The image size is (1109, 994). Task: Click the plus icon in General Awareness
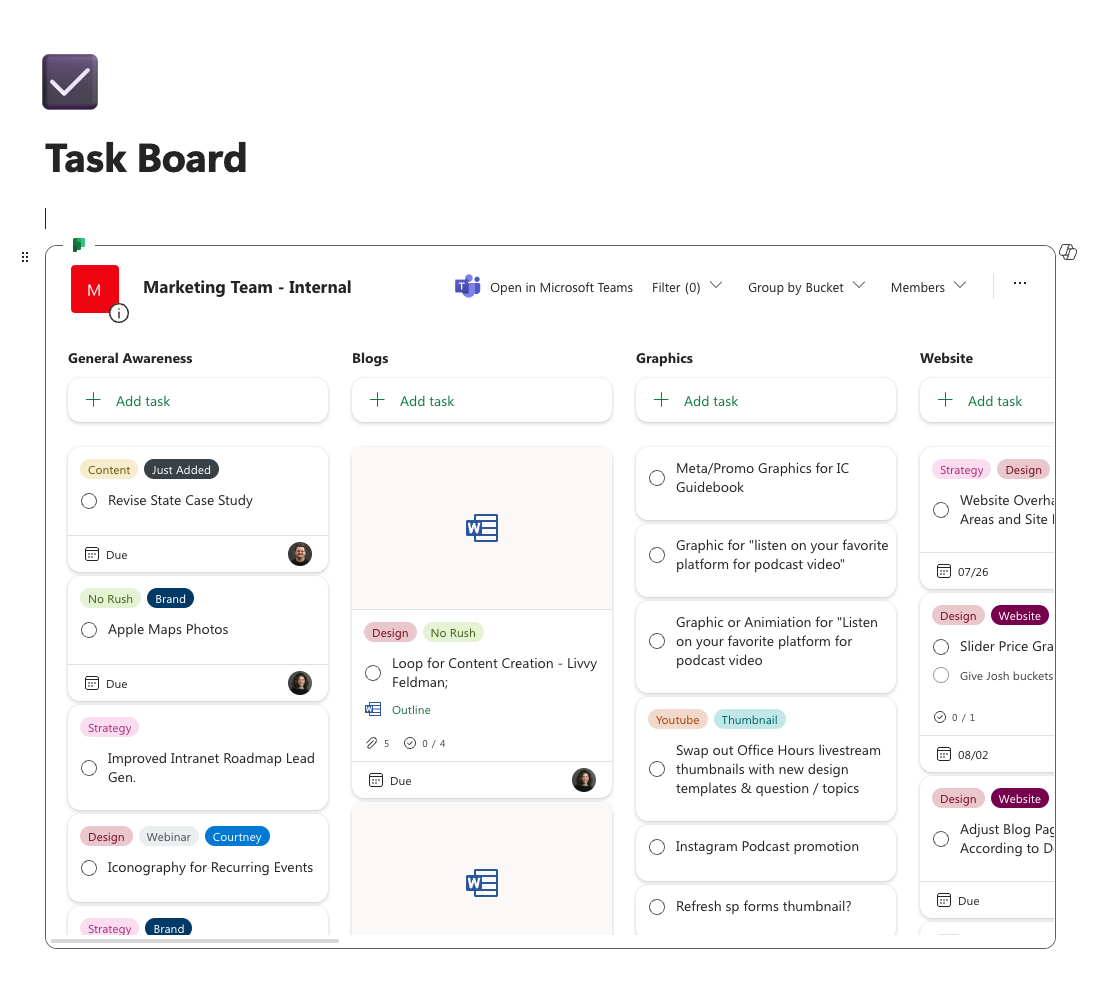(x=93, y=400)
